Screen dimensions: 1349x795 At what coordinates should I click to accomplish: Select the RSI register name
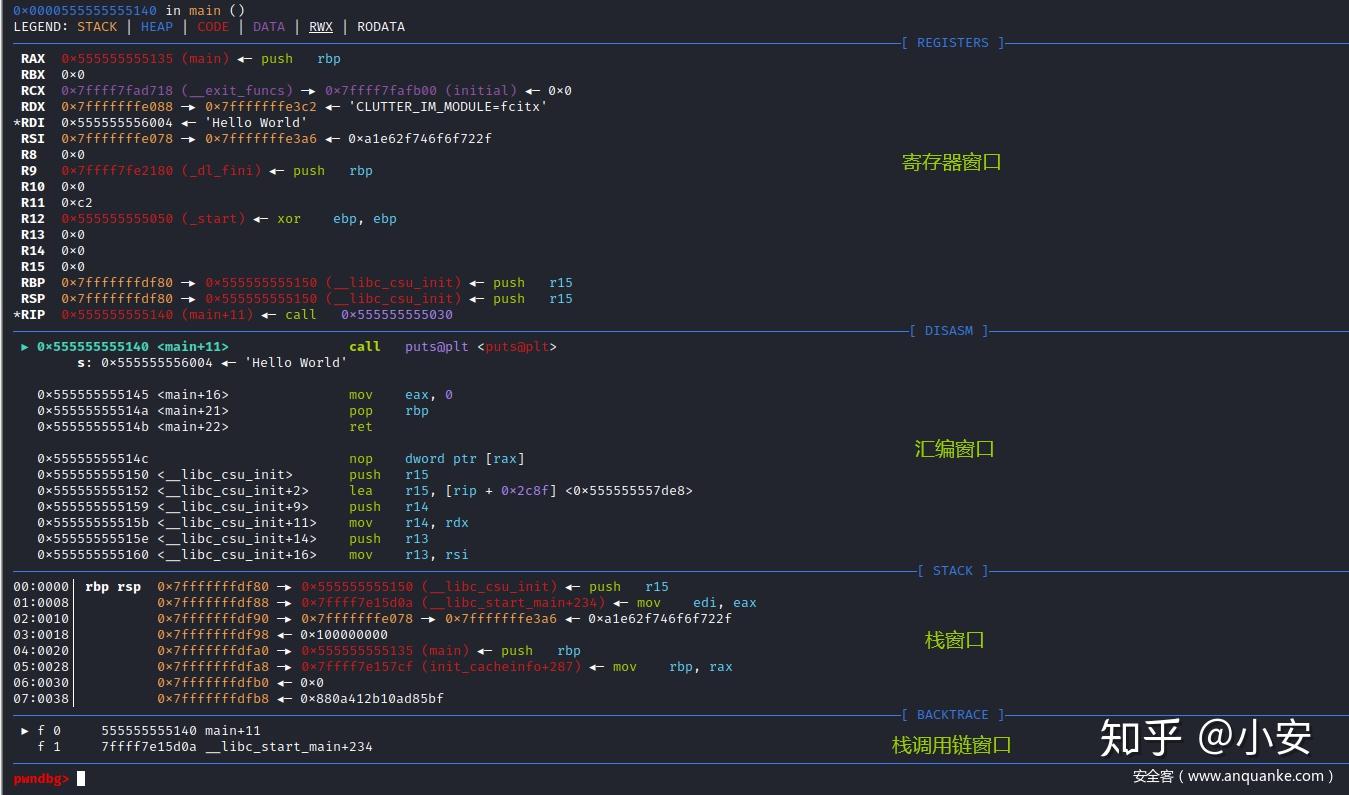point(33,138)
